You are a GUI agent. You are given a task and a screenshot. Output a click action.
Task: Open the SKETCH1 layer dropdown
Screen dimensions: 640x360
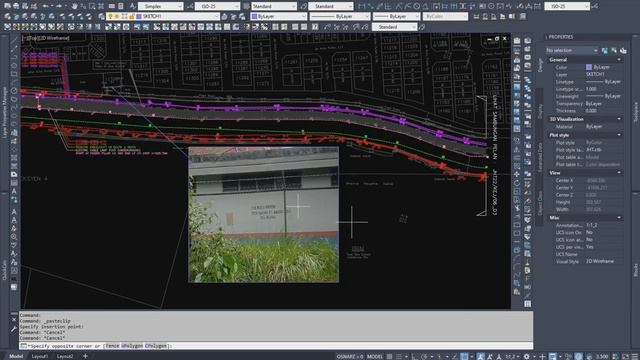[x=163, y=16]
